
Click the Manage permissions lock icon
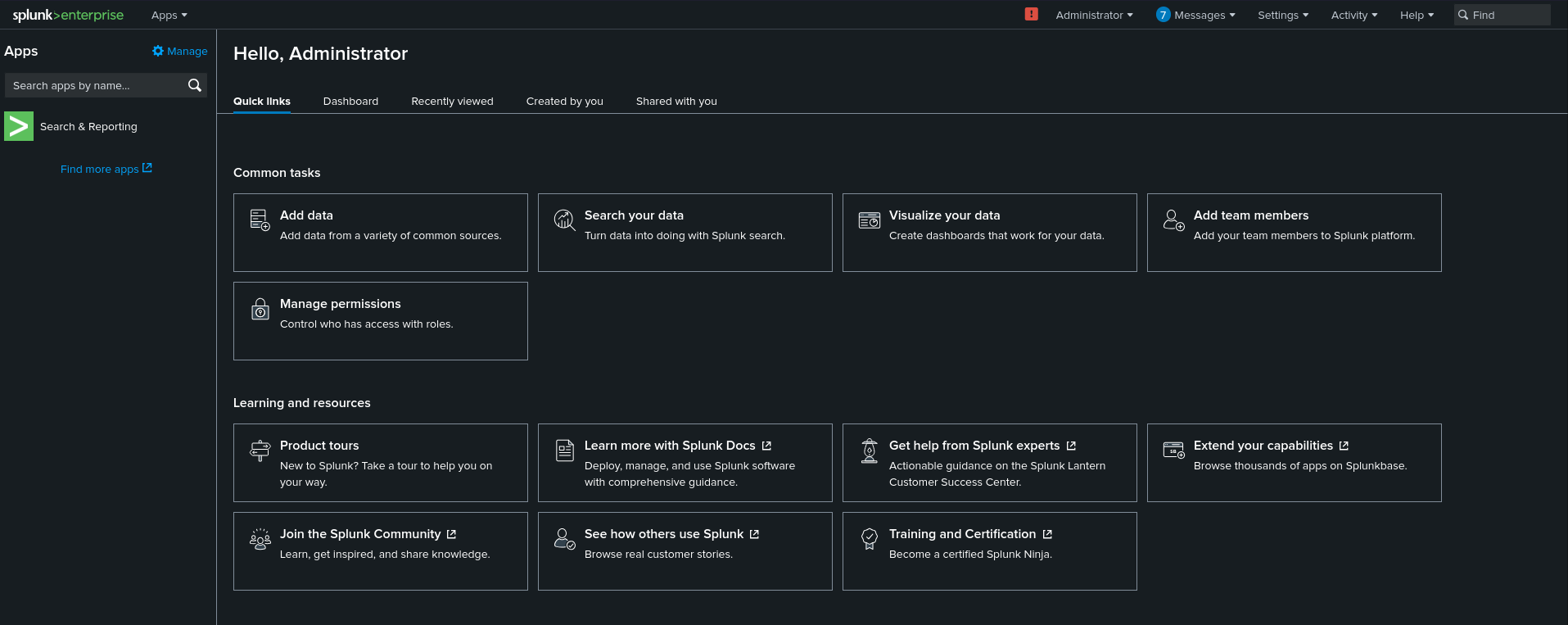click(260, 309)
